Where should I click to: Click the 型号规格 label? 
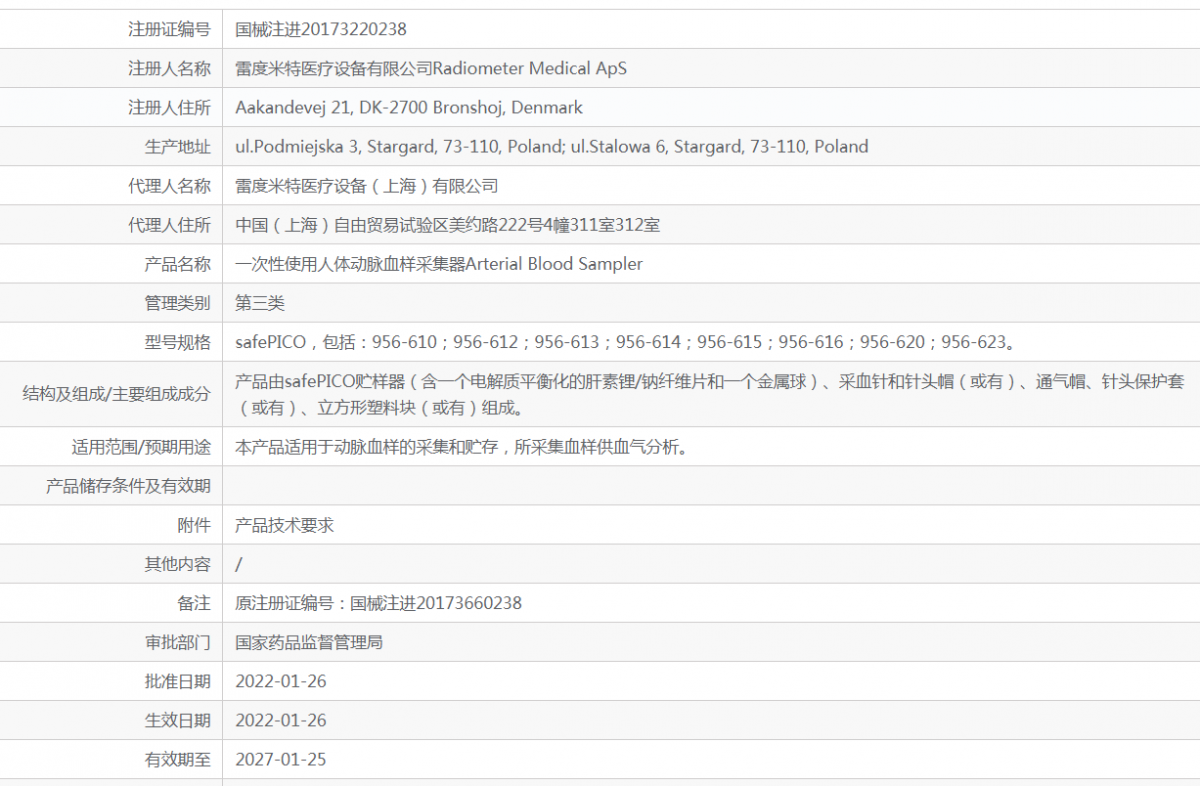(178, 342)
